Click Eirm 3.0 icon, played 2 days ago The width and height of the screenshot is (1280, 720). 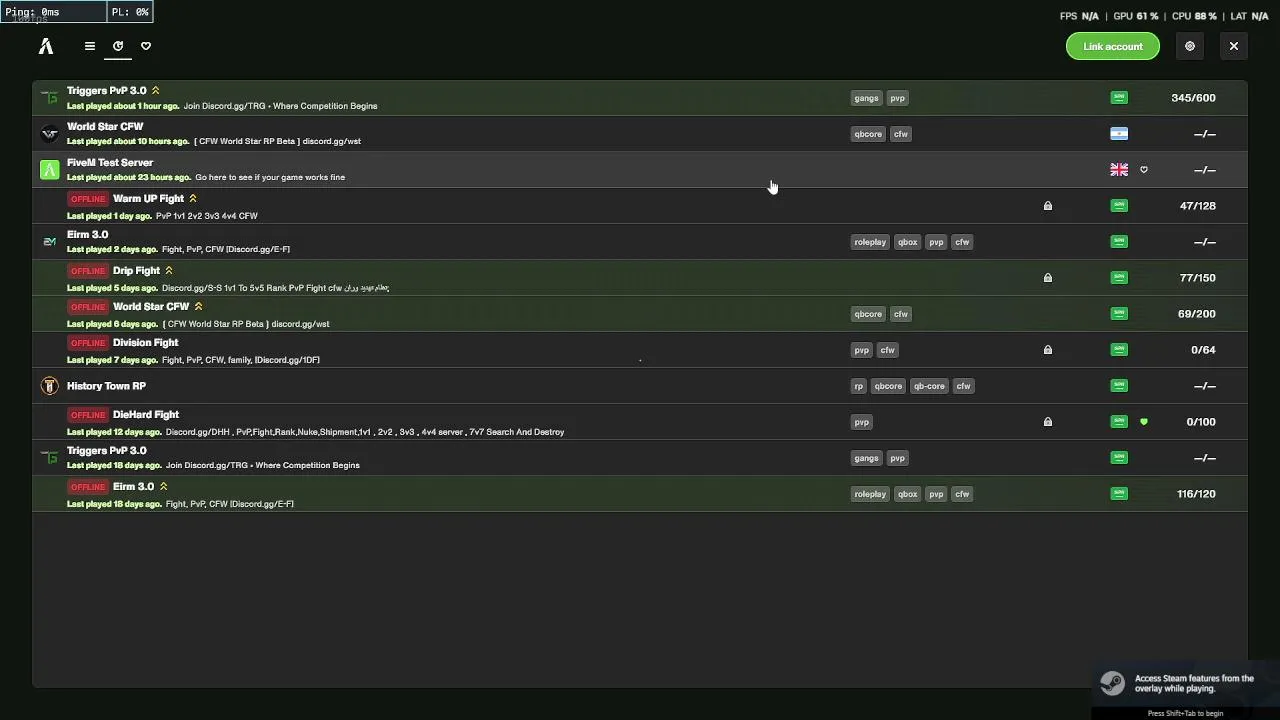click(x=50, y=242)
